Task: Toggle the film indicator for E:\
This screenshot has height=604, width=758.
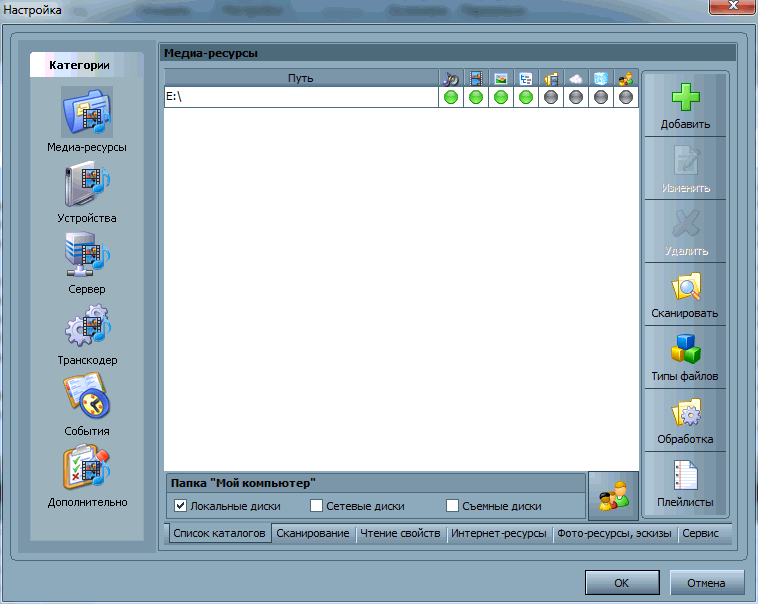Action: [x=476, y=97]
